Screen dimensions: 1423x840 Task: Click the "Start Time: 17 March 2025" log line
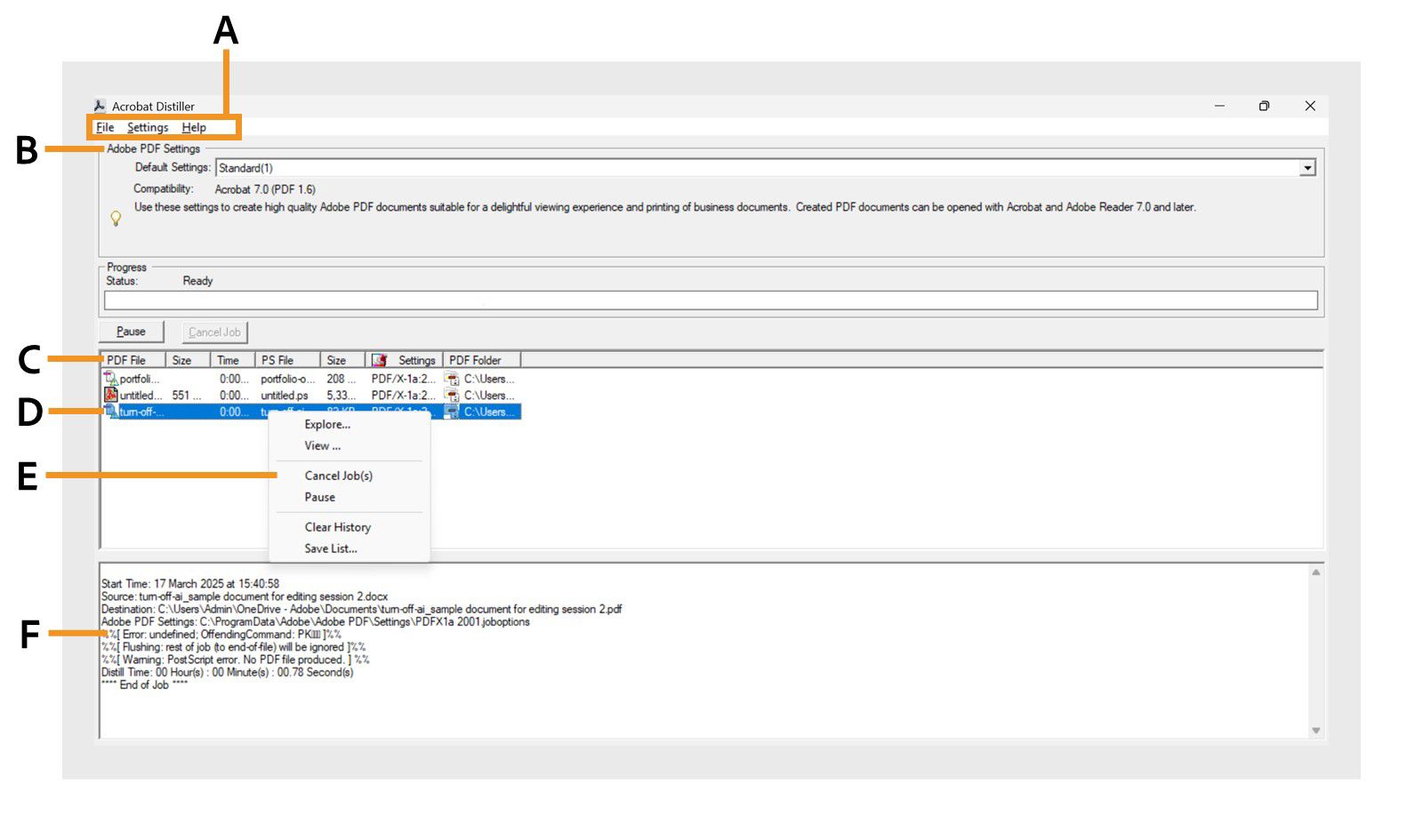pos(190,584)
